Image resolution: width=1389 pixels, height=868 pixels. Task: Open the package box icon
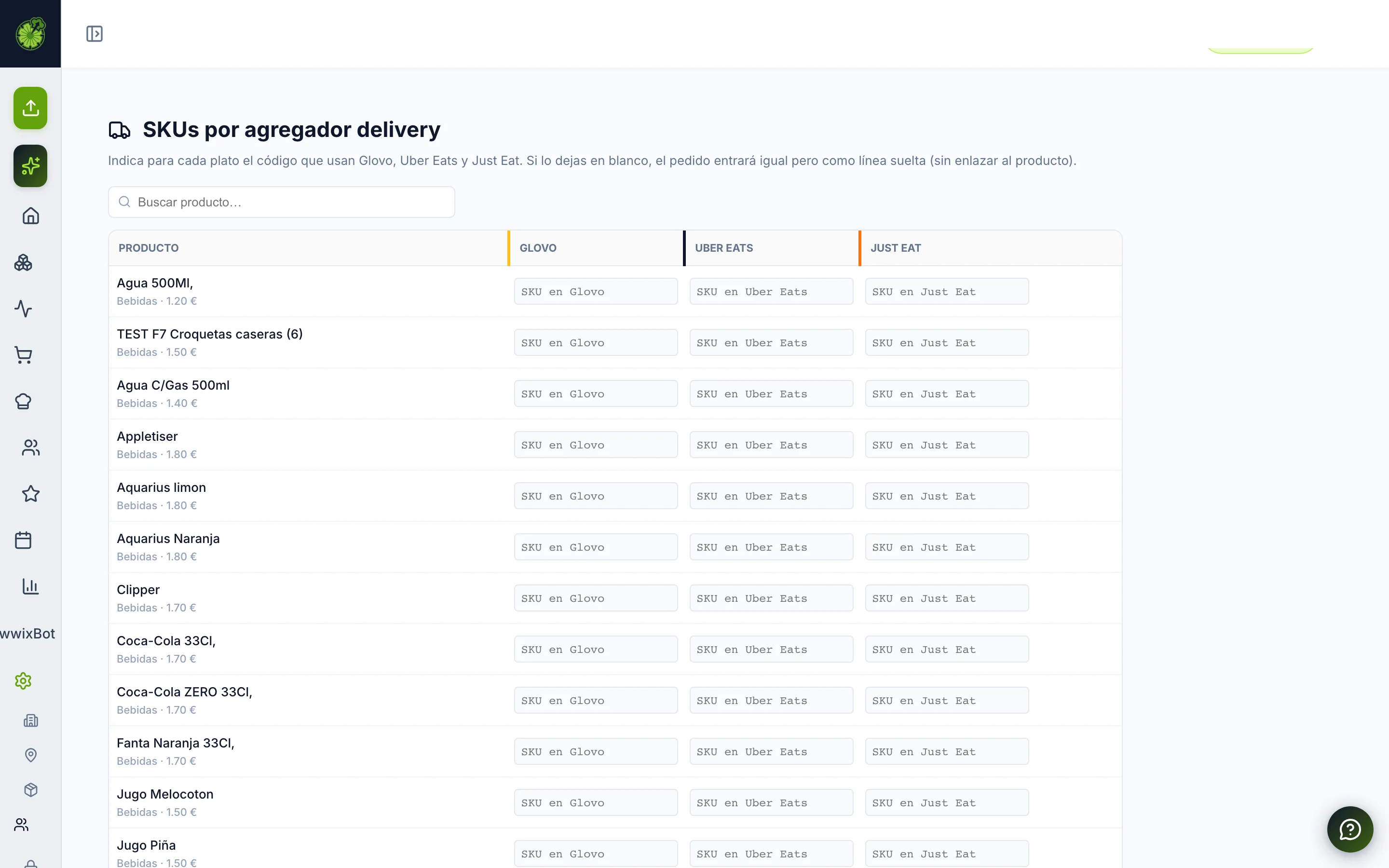tap(30, 790)
